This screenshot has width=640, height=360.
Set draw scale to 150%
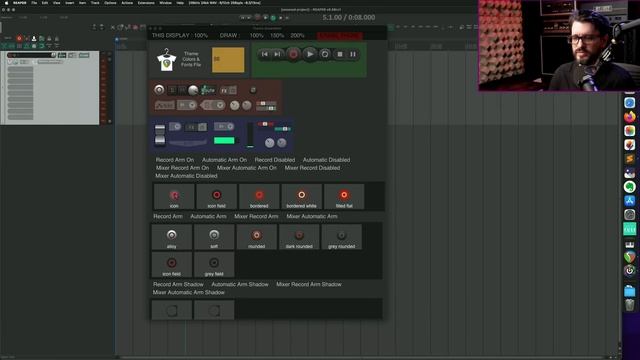[277, 36]
